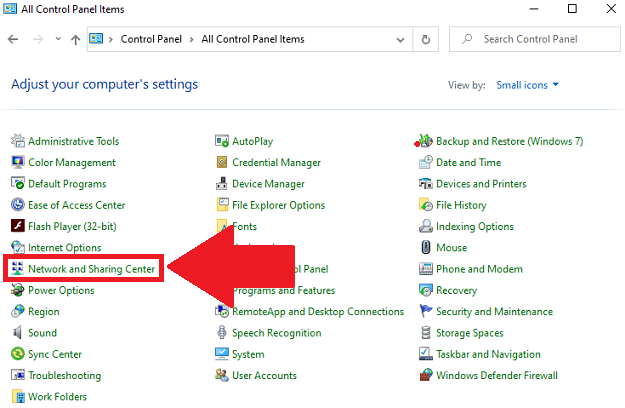Open the Power Options link

[61, 291]
